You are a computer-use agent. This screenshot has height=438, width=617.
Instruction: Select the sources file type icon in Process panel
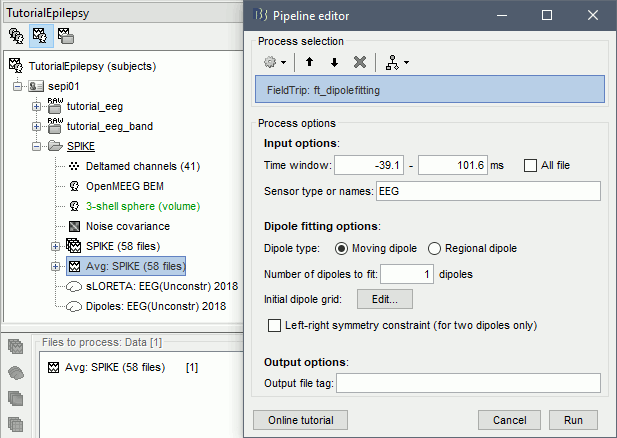click(15, 374)
